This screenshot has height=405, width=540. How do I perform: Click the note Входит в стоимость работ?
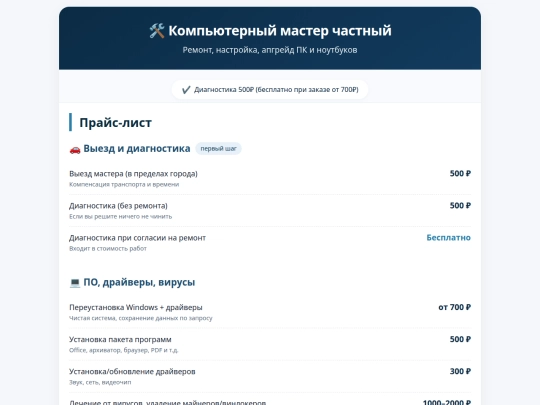click(108, 248)
